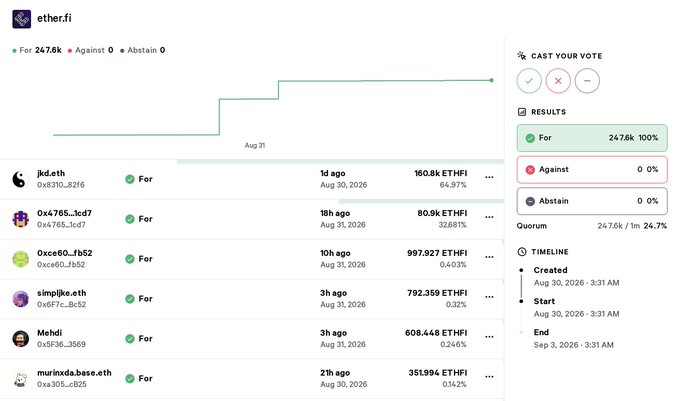The height and width of the screenshot is (401, 680).
Task: Click the For legend dot above chart
Action: [15, 51]
